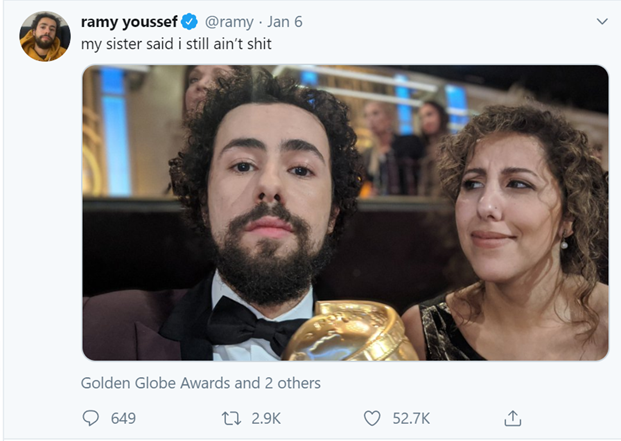The width and height of the screenshot is (621, 441).
Task: Click the 649 replies count
Action: 123,418
